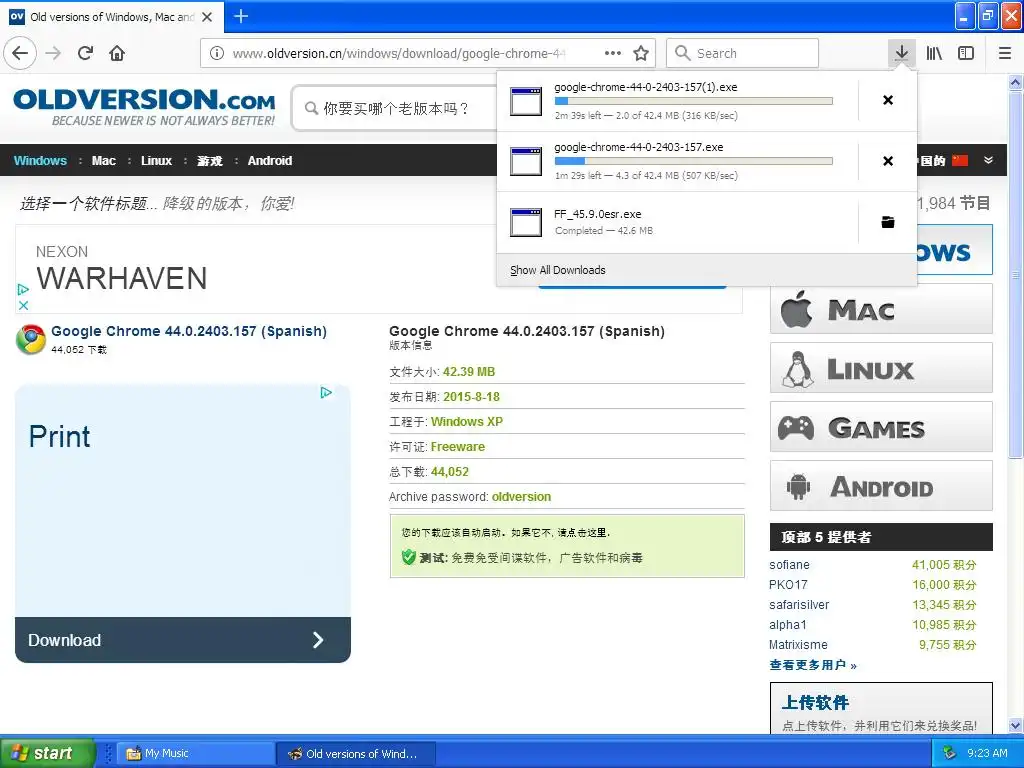This screenshot has width=1024, height=768.
Task: Select the Mac navigation tab
Action: click(104, 161)
